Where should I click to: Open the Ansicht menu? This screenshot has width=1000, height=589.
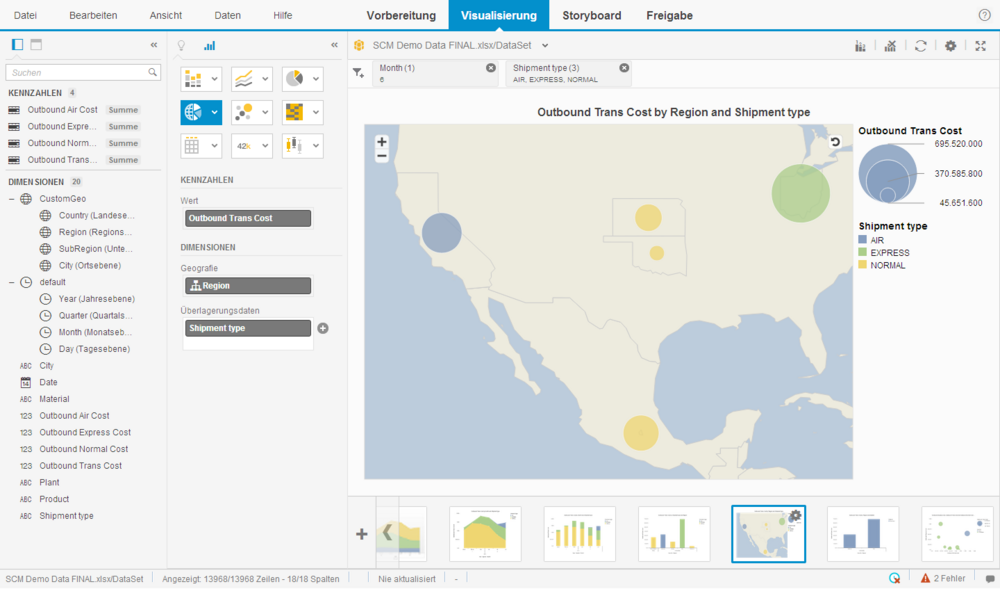point(166,15)
